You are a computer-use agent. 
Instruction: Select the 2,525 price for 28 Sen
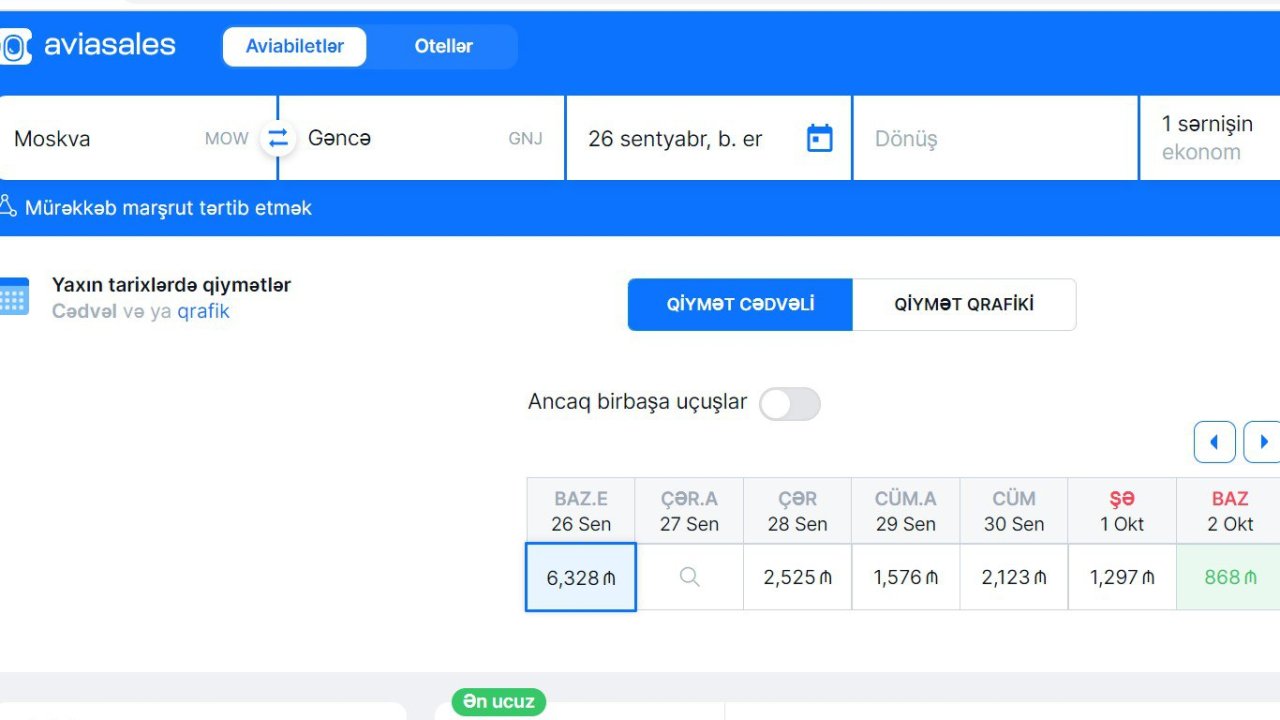coord(797,577)
